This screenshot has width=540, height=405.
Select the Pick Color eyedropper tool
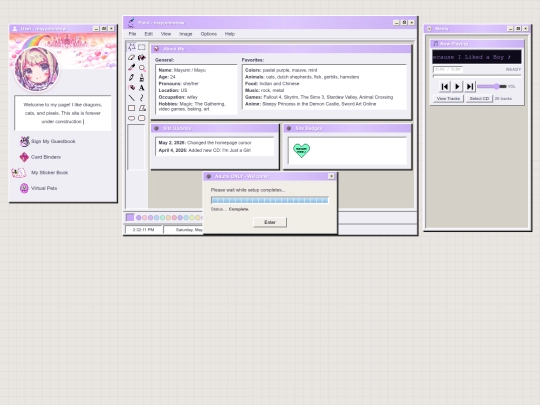132,68
